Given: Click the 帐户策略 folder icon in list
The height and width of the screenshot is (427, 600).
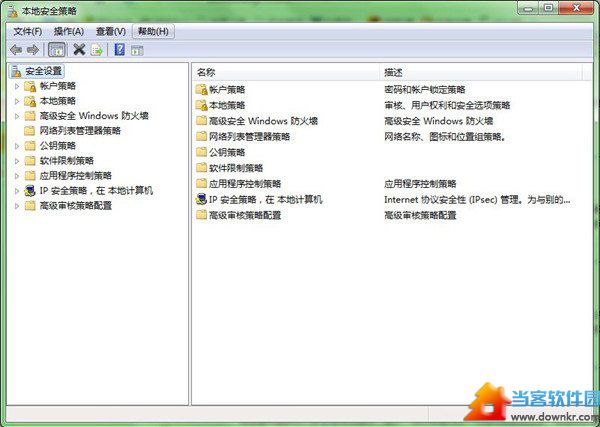Looking at the screenshot, I should coord(201,90).
